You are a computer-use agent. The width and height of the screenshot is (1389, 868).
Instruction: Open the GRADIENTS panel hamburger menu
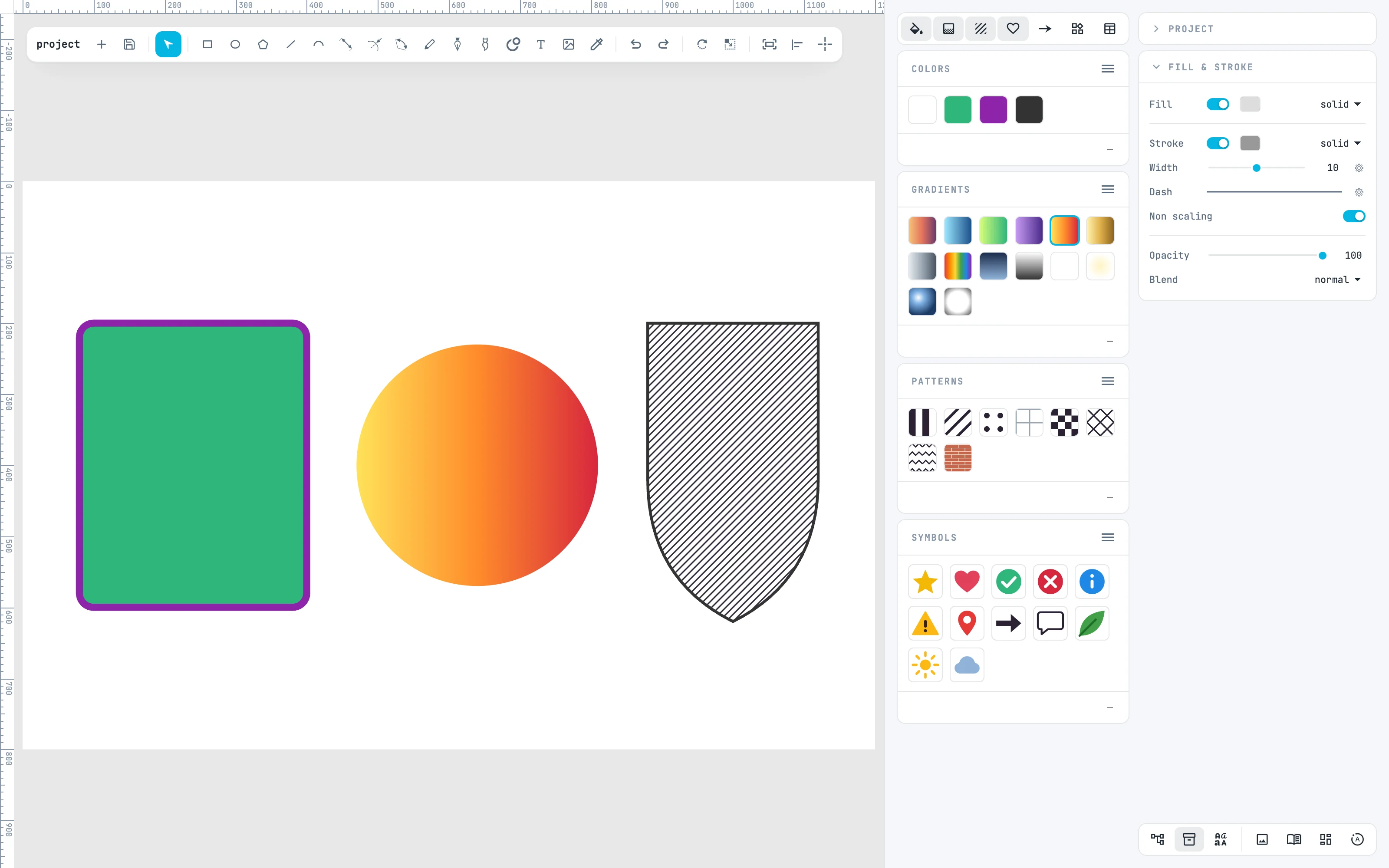click(1108, 190)
